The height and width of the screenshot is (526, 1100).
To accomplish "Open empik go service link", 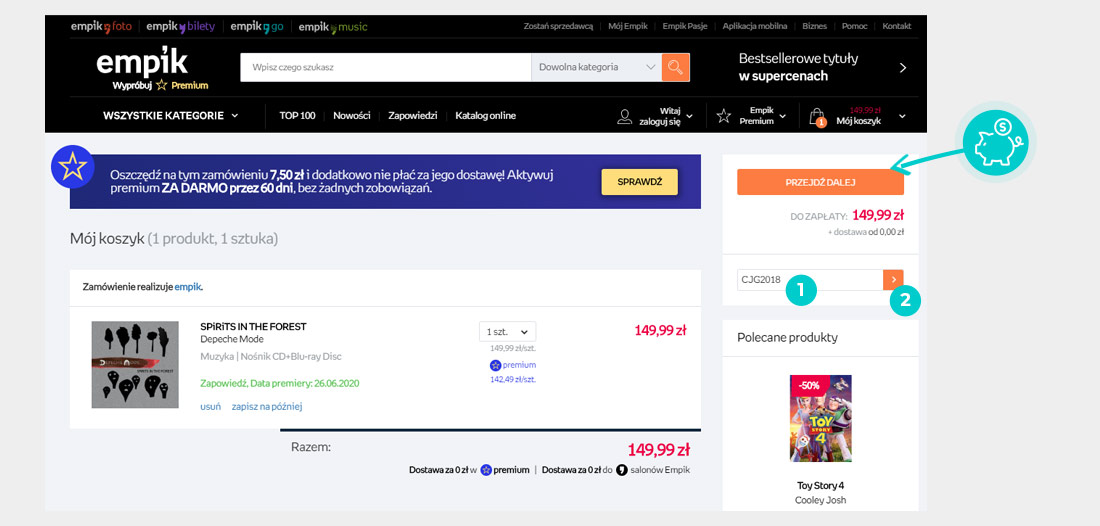I will point(257,27).
